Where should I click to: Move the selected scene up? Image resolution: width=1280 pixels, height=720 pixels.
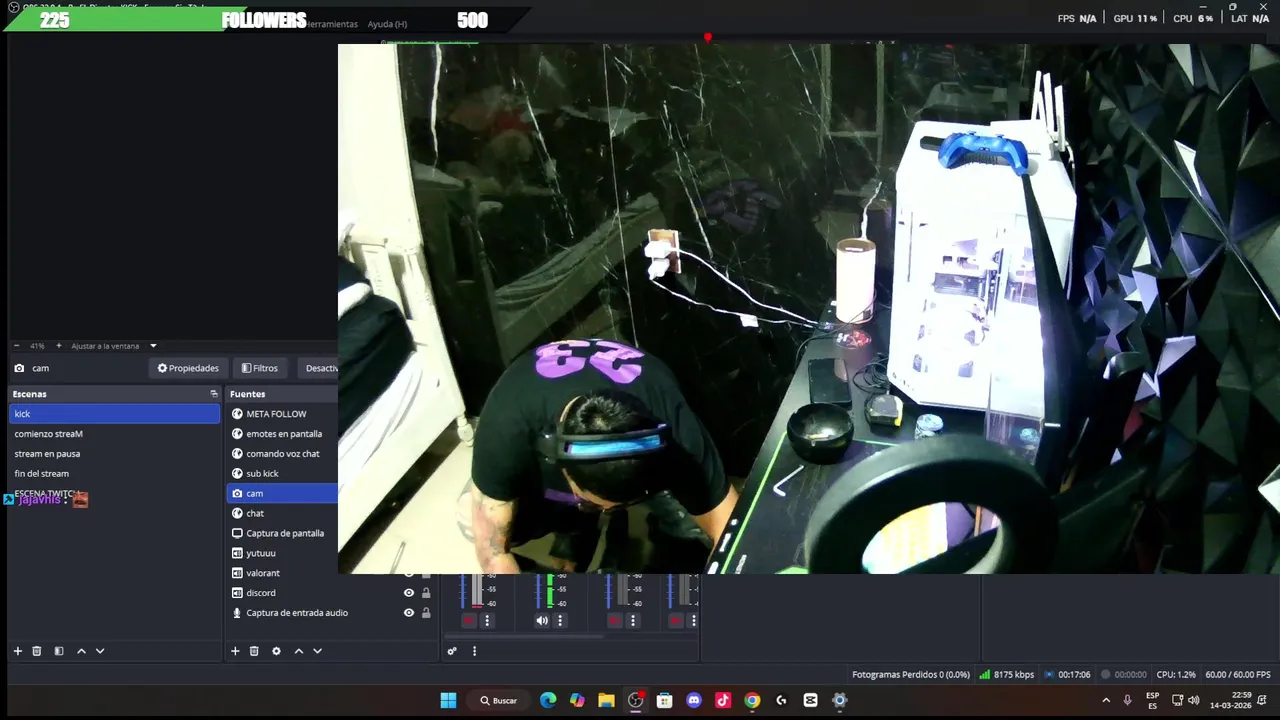[81, 651]
